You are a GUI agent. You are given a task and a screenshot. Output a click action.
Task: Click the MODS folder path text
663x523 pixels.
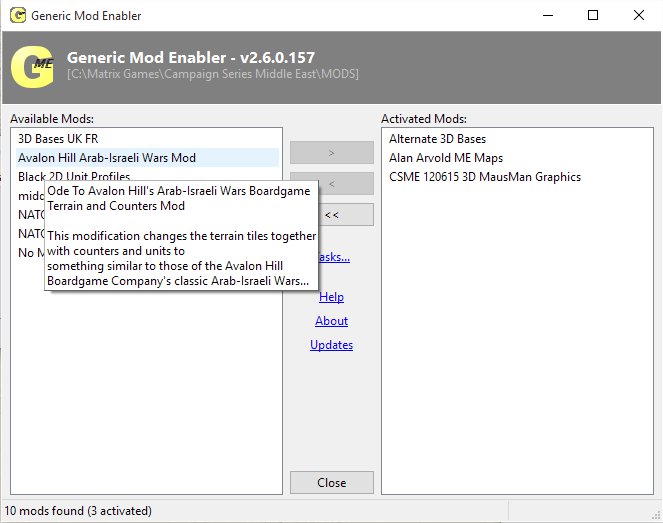(213, 74)
